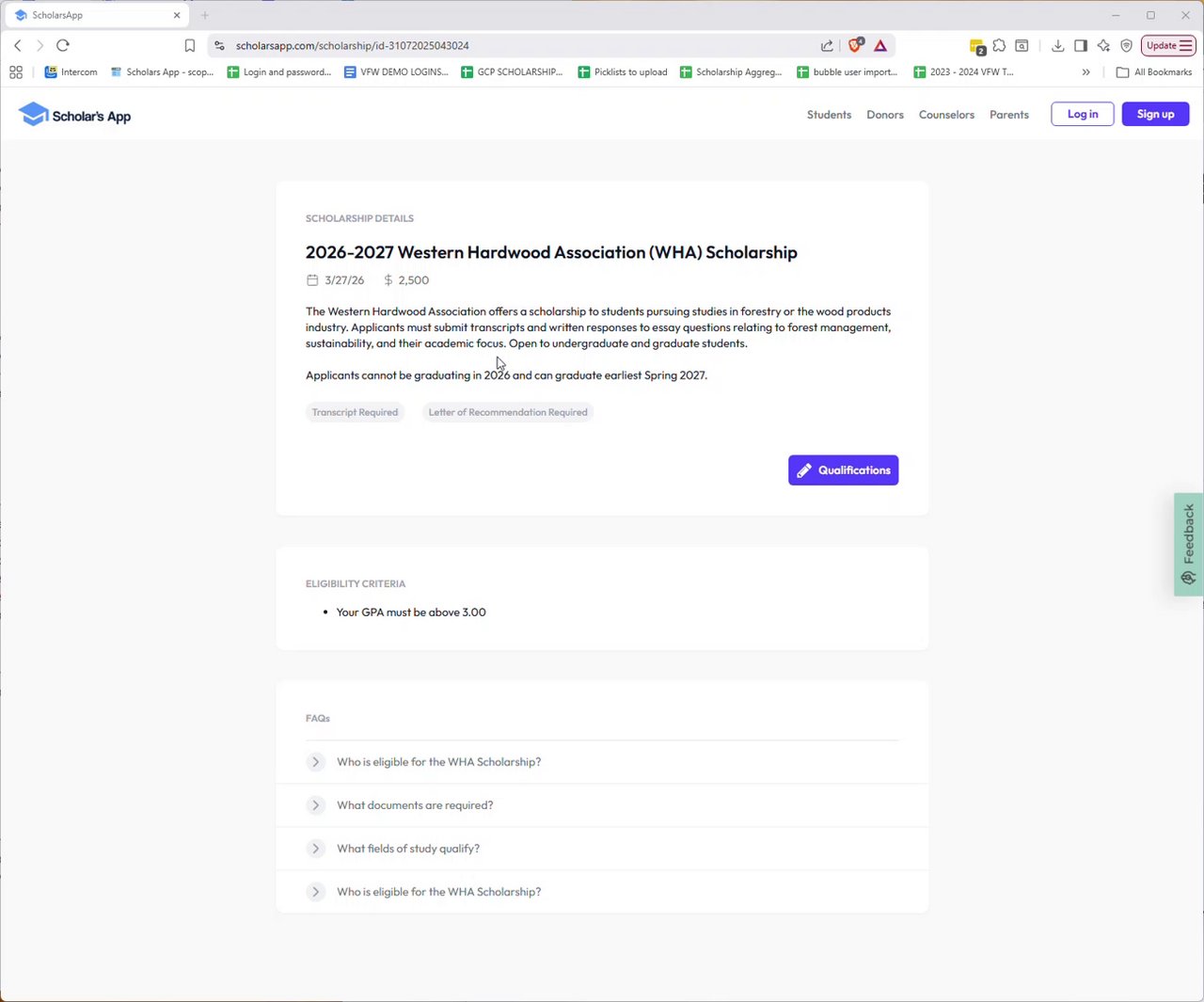View site information icon in address bar
The height and width of the screenshot is (1002, 1204).
point(219,45)
